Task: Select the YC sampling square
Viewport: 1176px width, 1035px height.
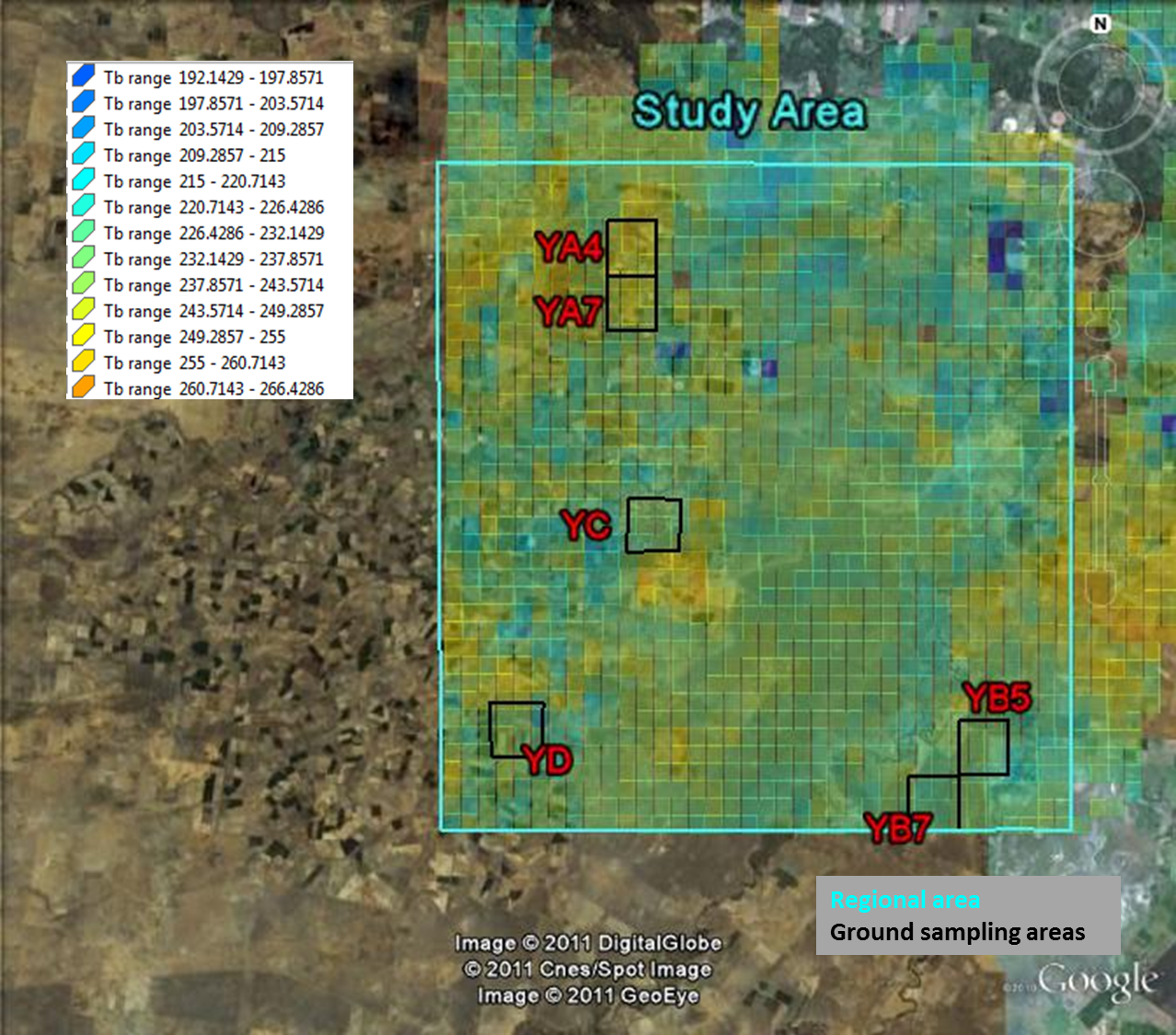Action: click(653, 525)
